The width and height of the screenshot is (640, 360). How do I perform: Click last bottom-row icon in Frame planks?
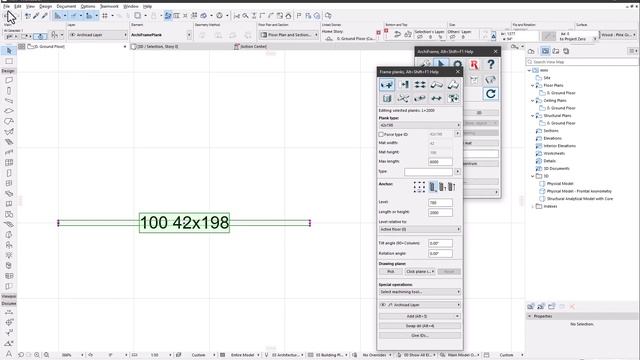(x=453, y=98)
